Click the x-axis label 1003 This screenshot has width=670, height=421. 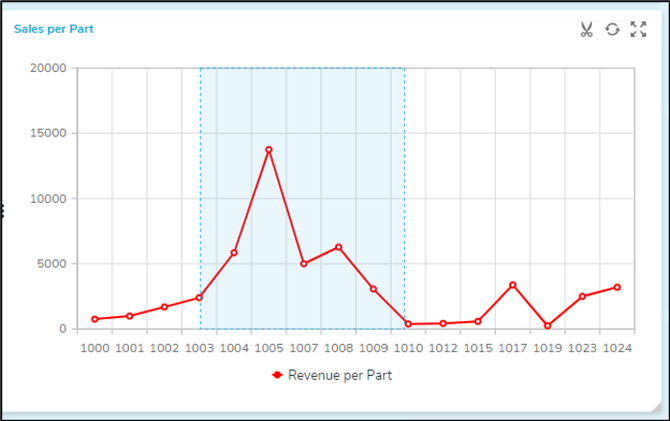click(x=199, y=348)
